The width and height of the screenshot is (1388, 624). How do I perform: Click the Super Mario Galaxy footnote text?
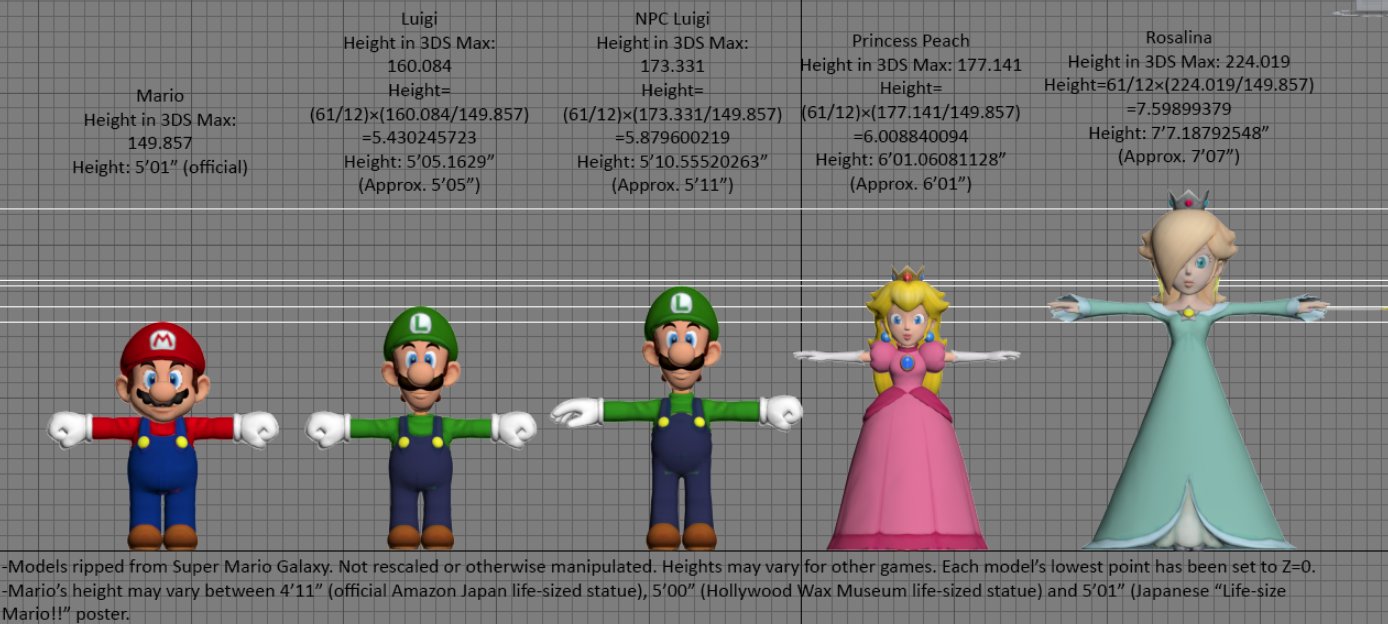point(660,566)
